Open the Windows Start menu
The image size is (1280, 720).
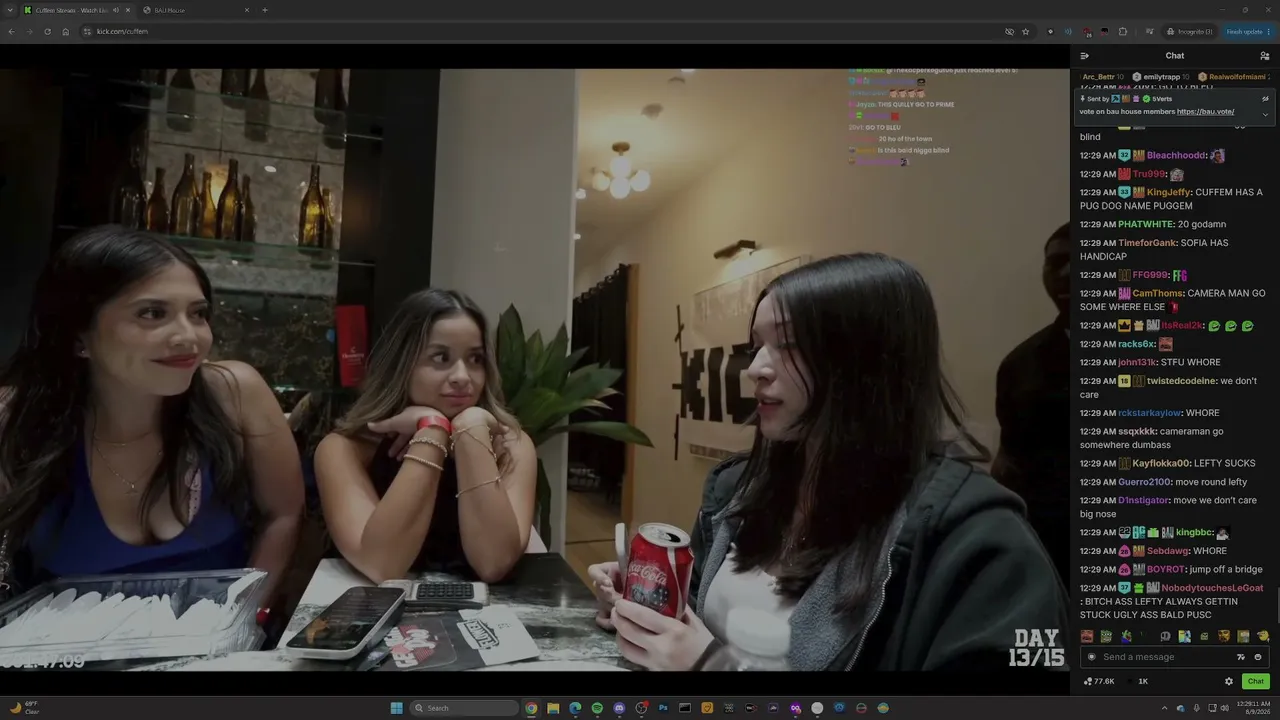(x=397, y=708)
